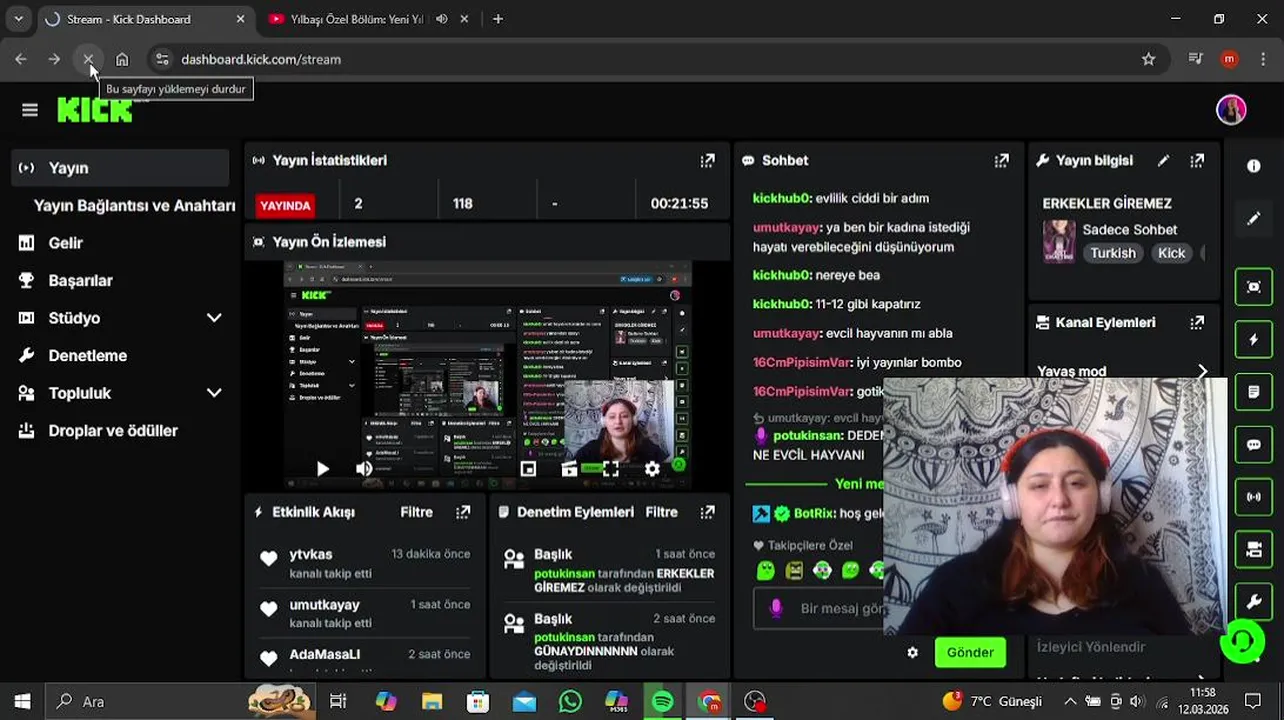Bookmark this page with the star
Image resolution: width=1284 pixels, height=720 pixels.
tap(1148, 59)
